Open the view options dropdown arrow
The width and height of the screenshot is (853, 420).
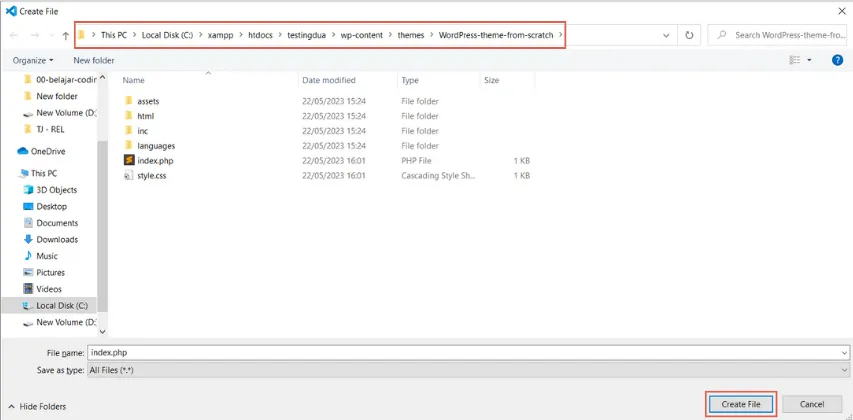(809, 60)
